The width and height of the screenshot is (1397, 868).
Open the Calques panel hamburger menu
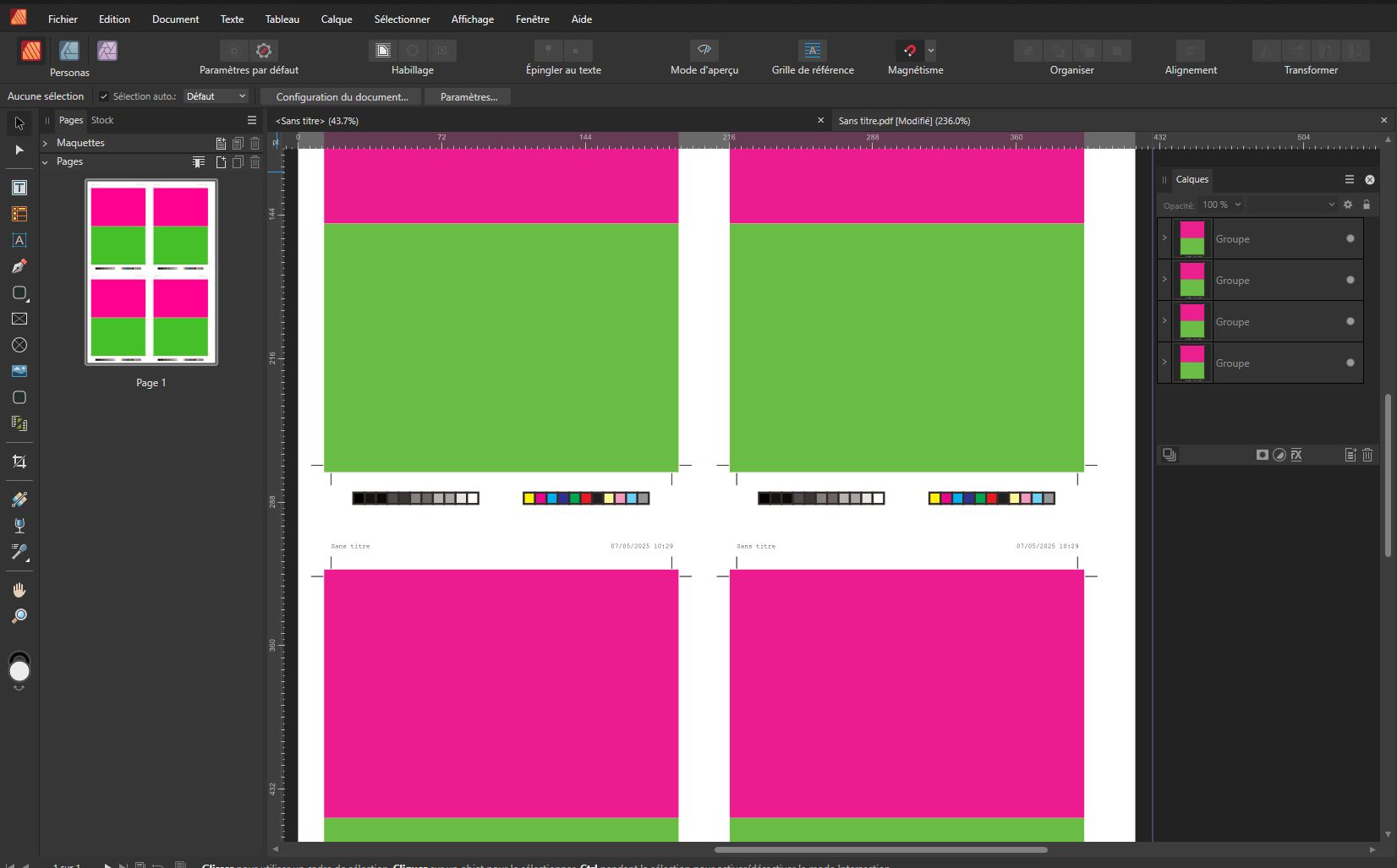point(1350,179)
